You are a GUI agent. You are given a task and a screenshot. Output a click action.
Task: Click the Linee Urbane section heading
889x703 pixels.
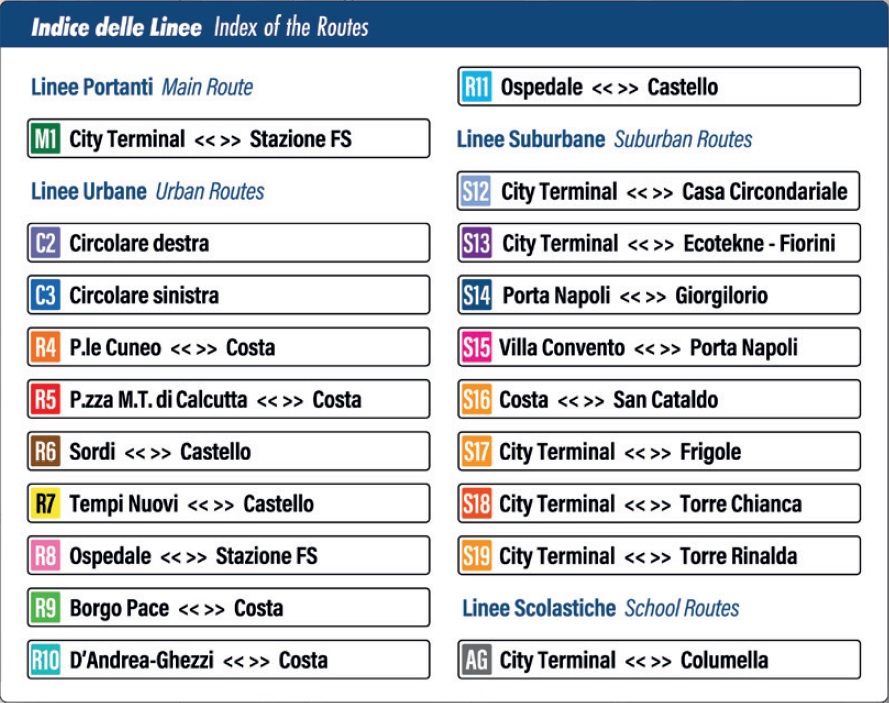[147, 191]
